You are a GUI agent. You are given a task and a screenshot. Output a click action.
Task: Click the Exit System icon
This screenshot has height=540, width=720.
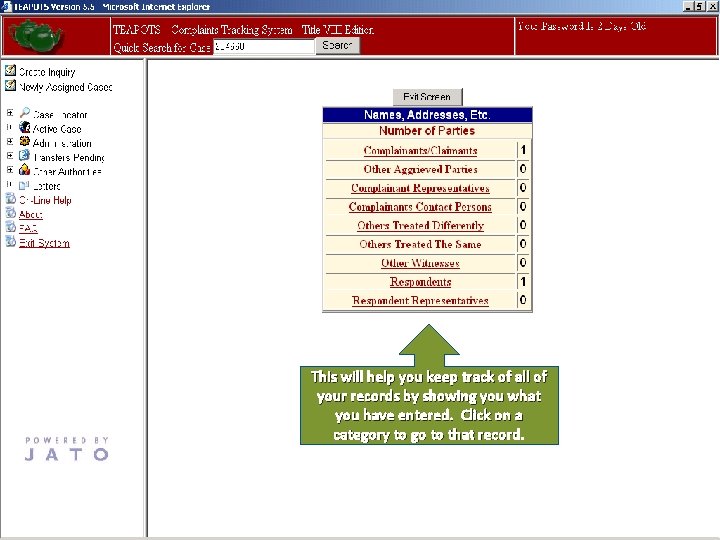pos(11,242)
